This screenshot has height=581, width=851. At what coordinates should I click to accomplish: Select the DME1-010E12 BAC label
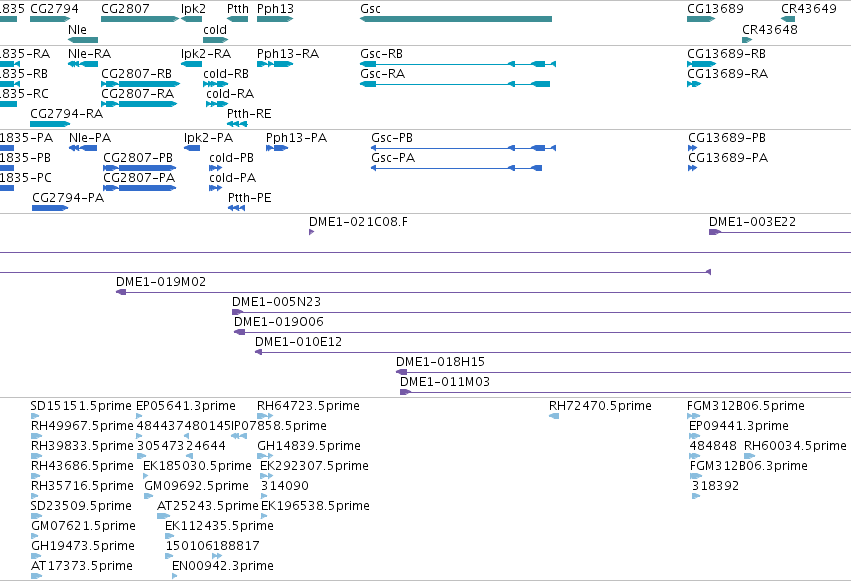(299, 342)
